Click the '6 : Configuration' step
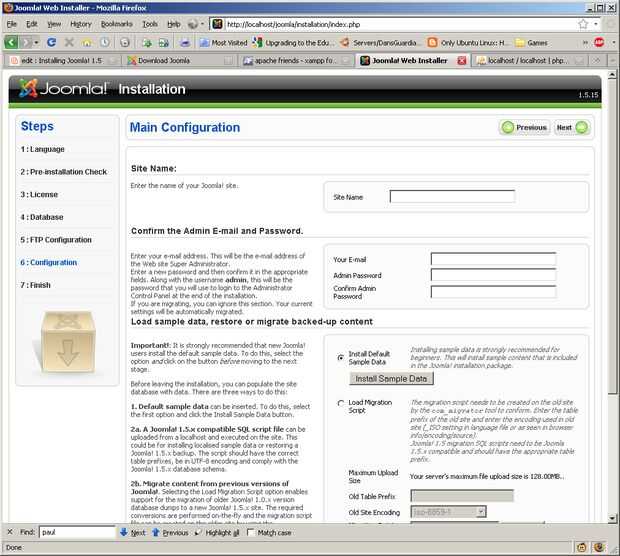 49,263
